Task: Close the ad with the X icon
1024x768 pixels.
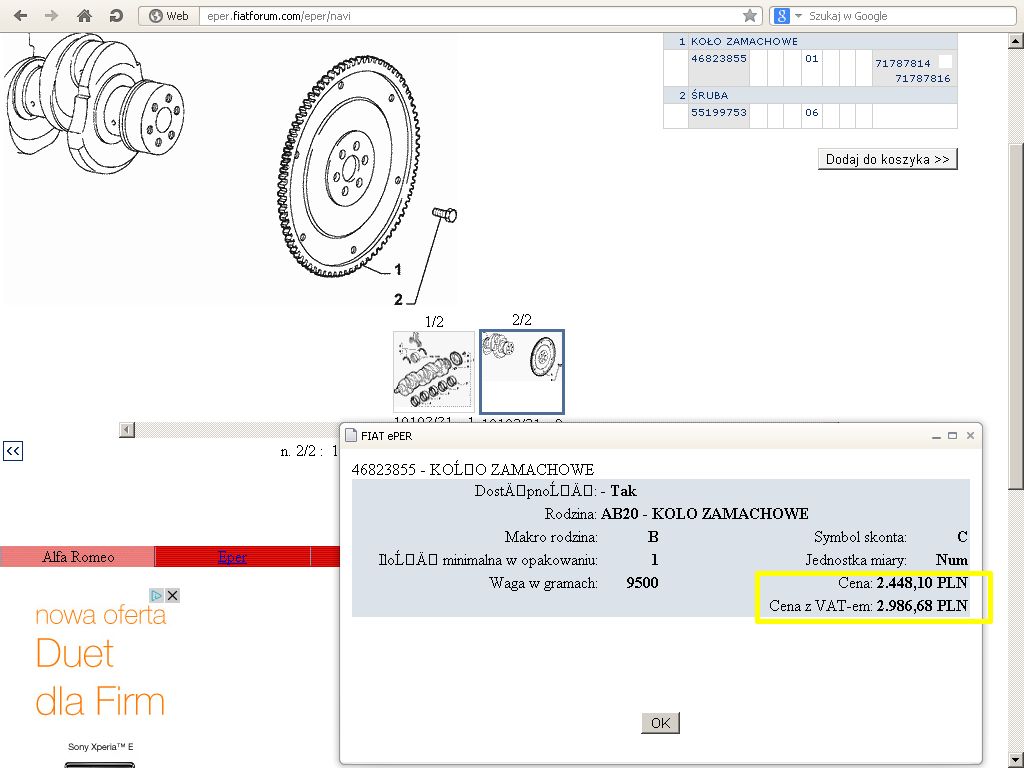Action: [x=172, y=595]
